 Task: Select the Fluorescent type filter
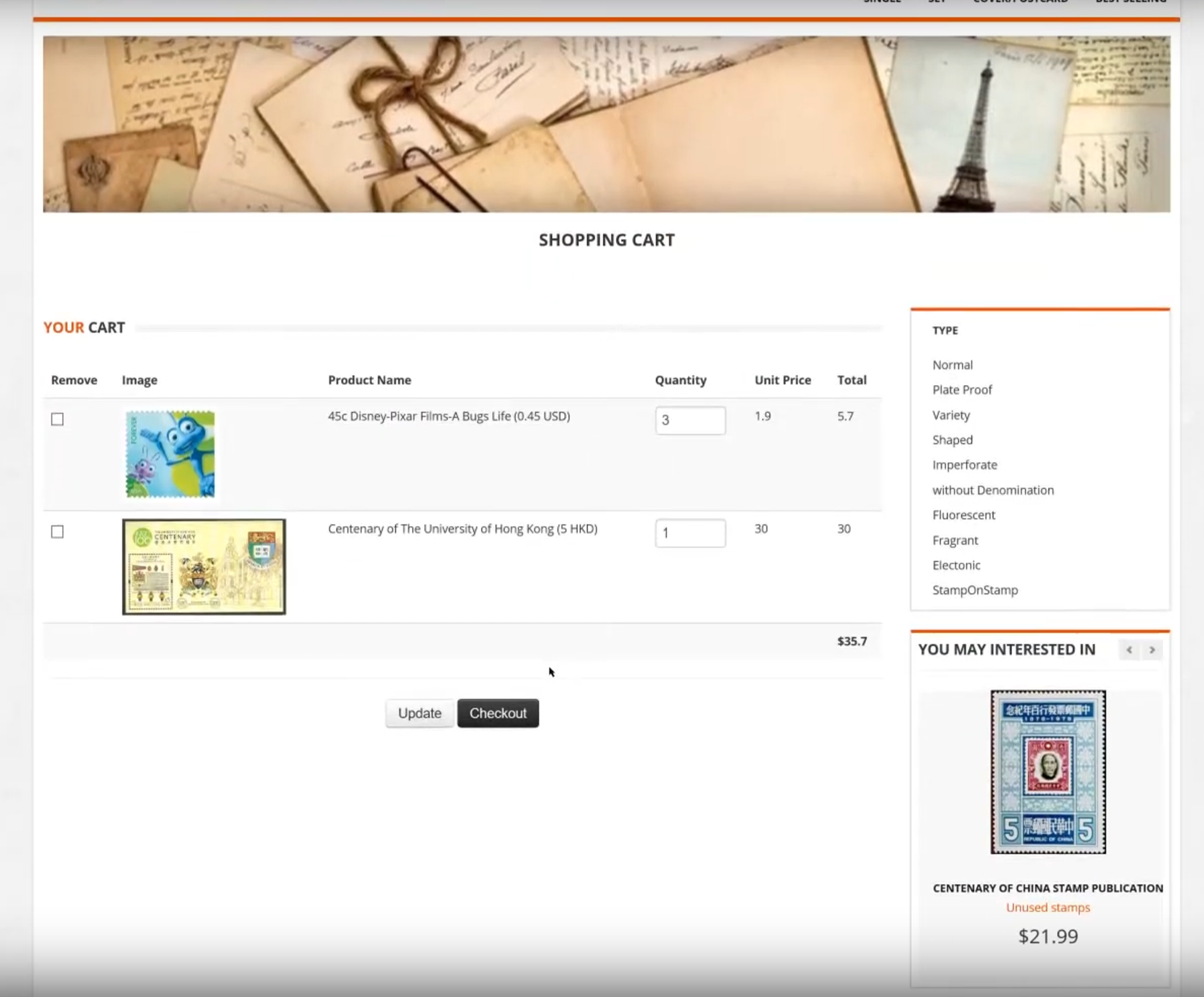tap(963, 515)
